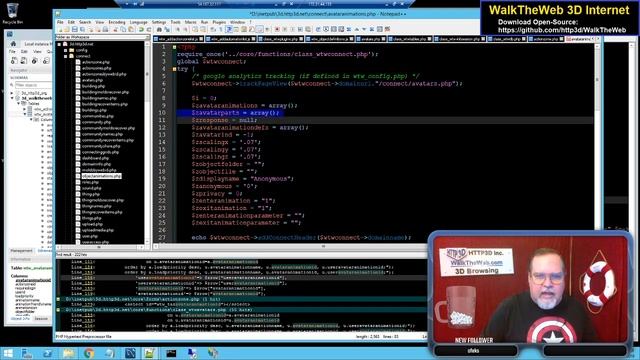Switch to the wtw_objectdefinitions.js tab
Image resolution: width=640 pixels, height=360 pixels.
coord(329,39)
